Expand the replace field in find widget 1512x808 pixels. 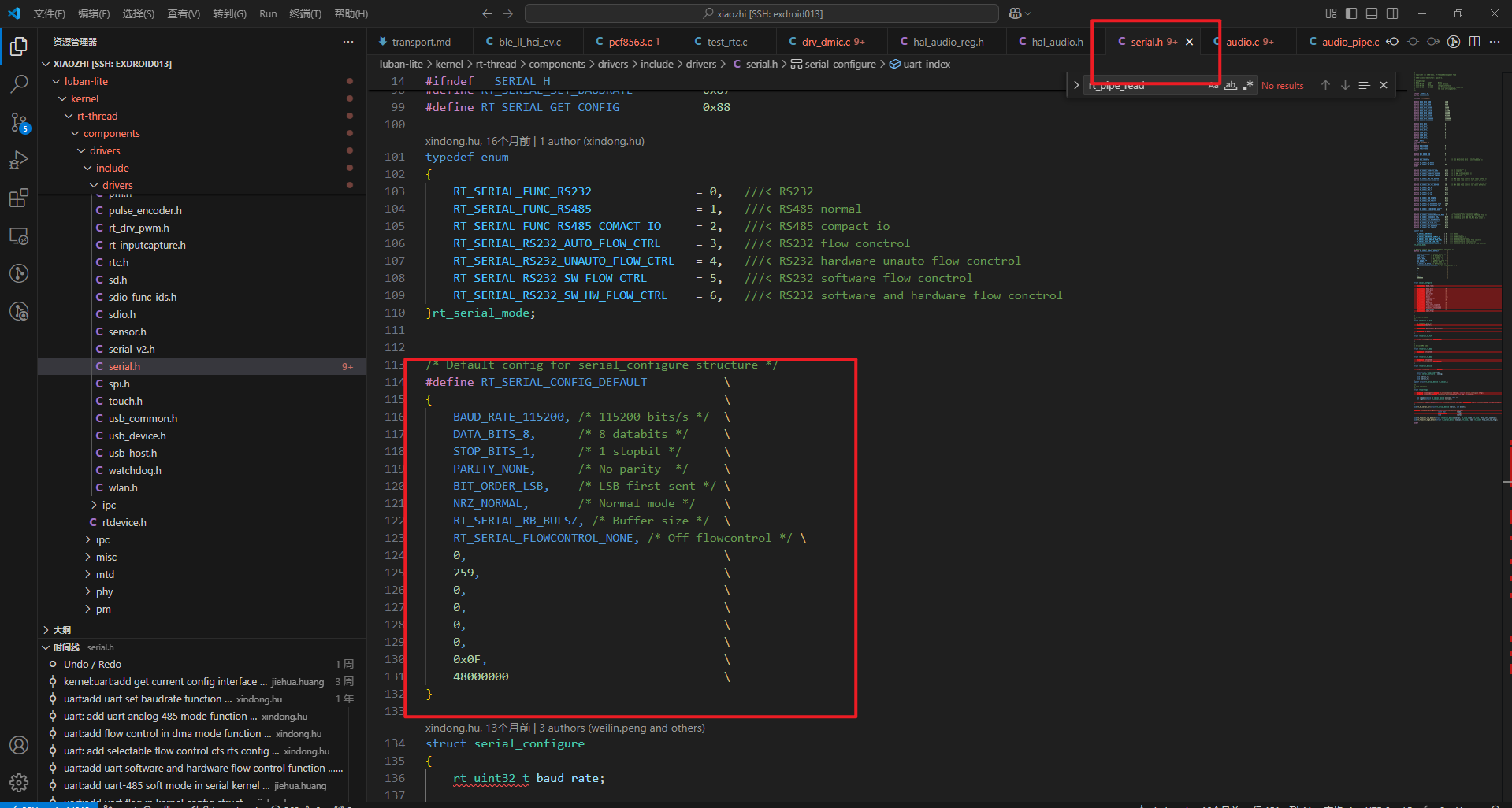pyautogui.click(x=1076, y=85)
